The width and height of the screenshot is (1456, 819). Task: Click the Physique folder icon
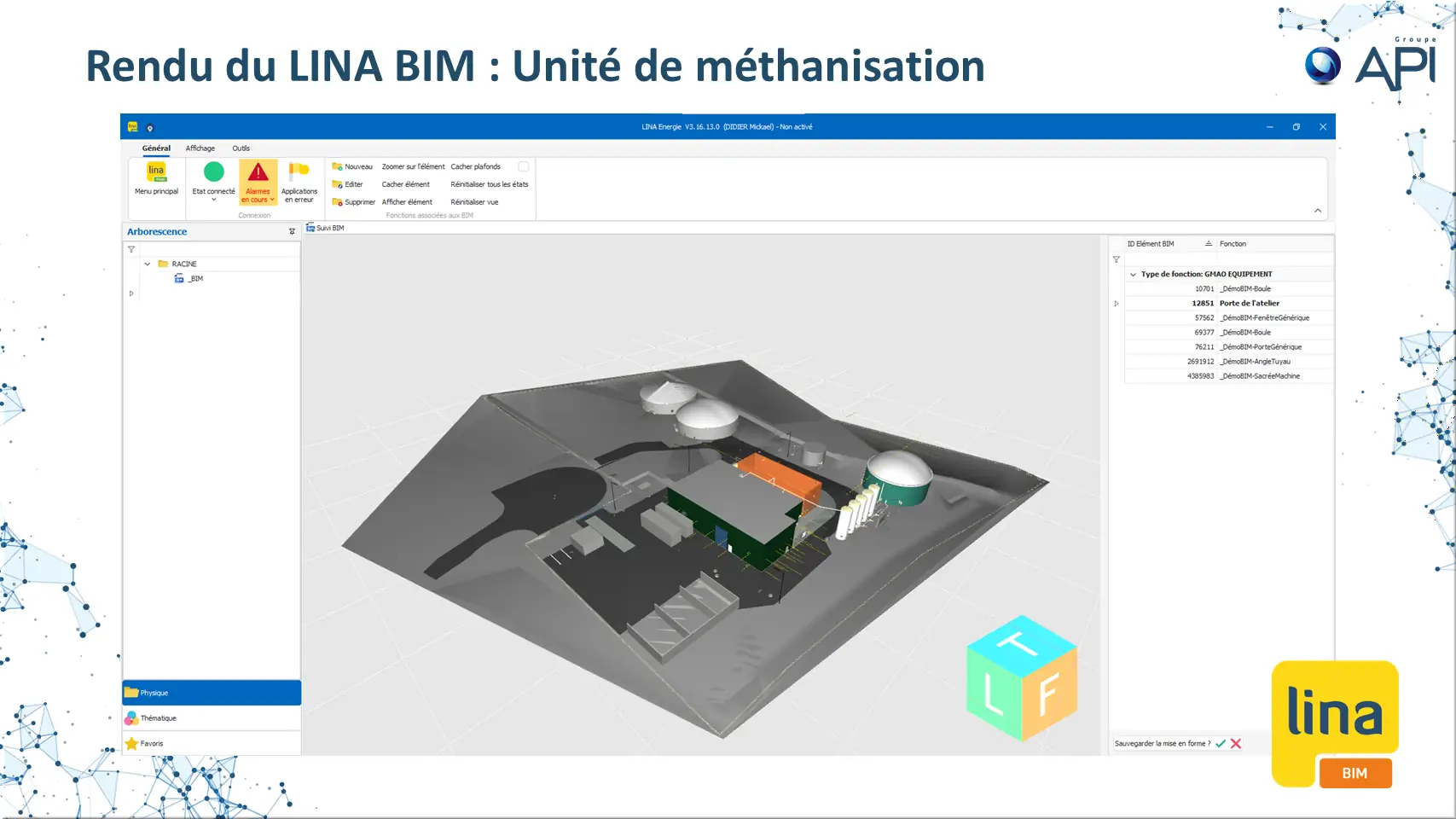[x=131, y=693]
